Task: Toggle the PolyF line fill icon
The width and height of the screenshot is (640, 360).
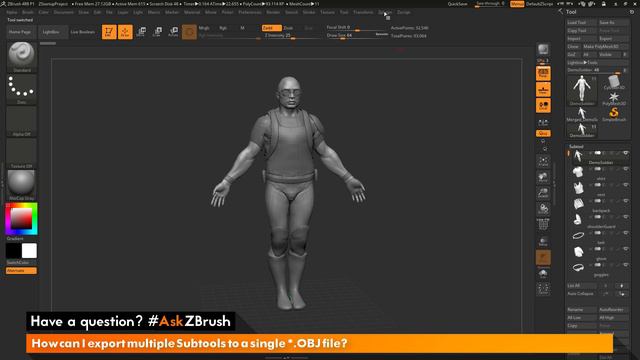Action: tap(543, 224)
